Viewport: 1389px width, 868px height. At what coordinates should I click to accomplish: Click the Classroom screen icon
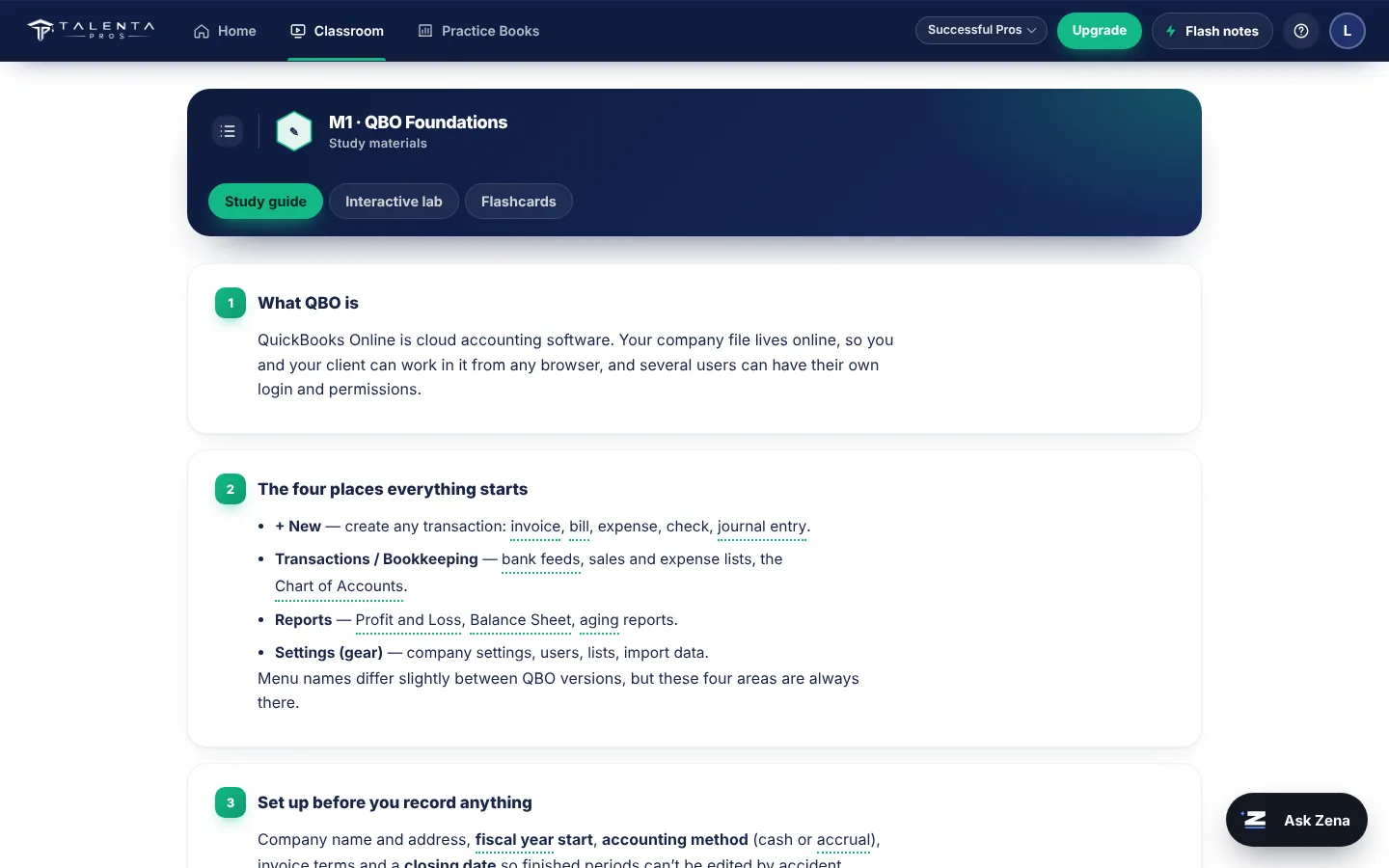click(298, 31)
